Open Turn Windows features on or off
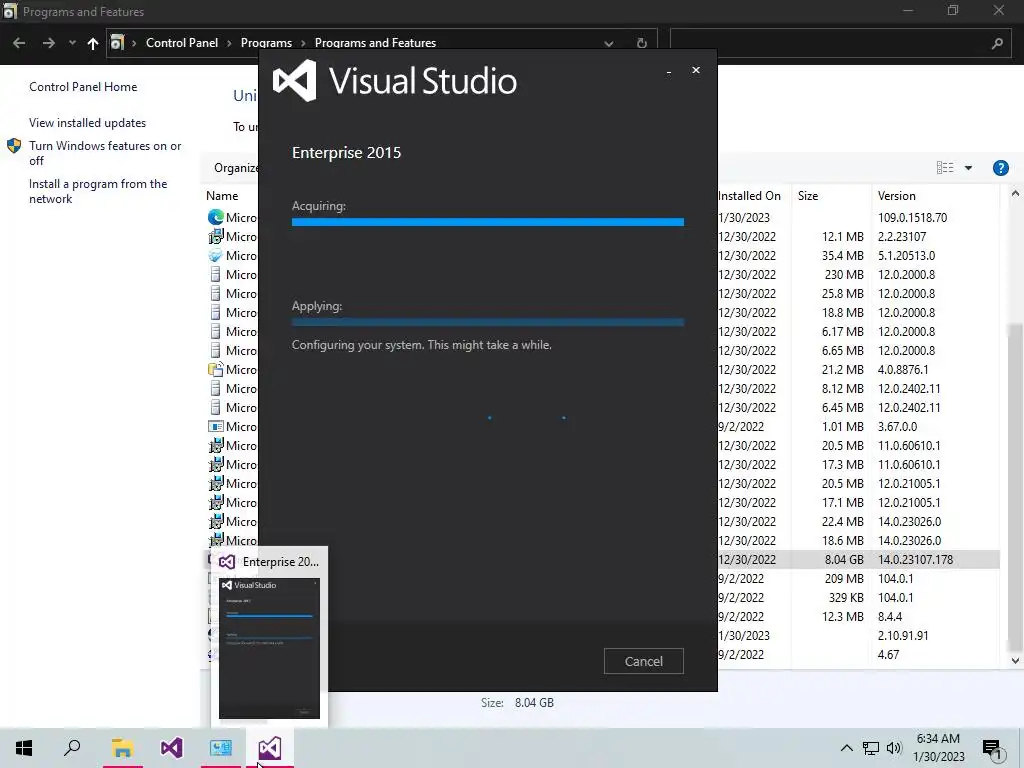This screenshot has height=768, width=1024. tap(104, 153)
